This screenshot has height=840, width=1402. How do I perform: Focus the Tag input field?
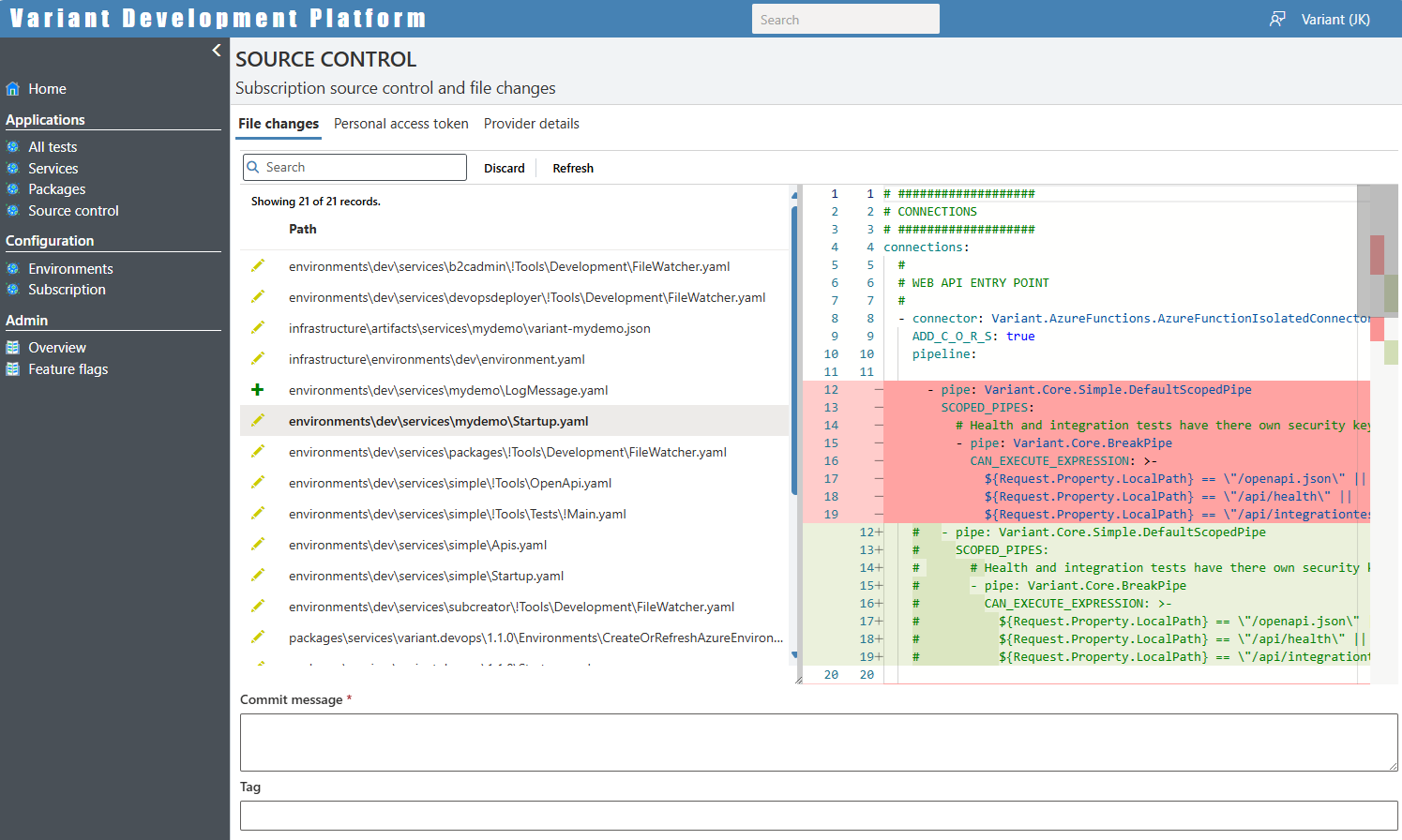click(818, 816)
